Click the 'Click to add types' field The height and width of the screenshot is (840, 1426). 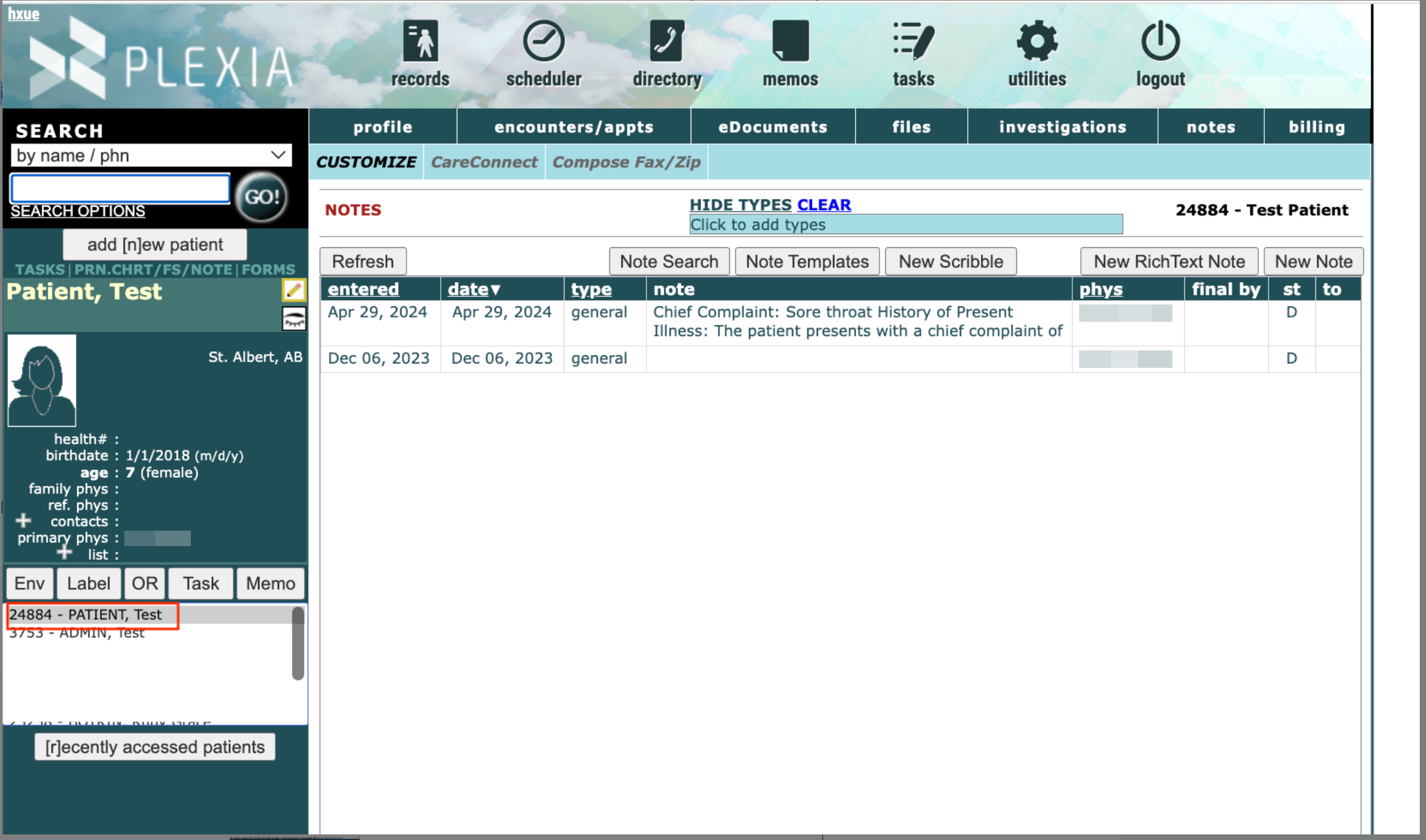pos(906,224)
